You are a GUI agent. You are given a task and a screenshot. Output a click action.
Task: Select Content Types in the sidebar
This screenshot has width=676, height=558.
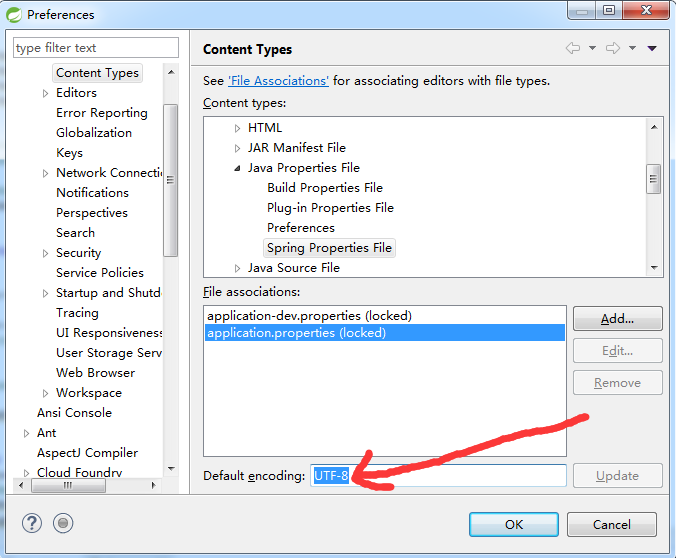point(97,73)
